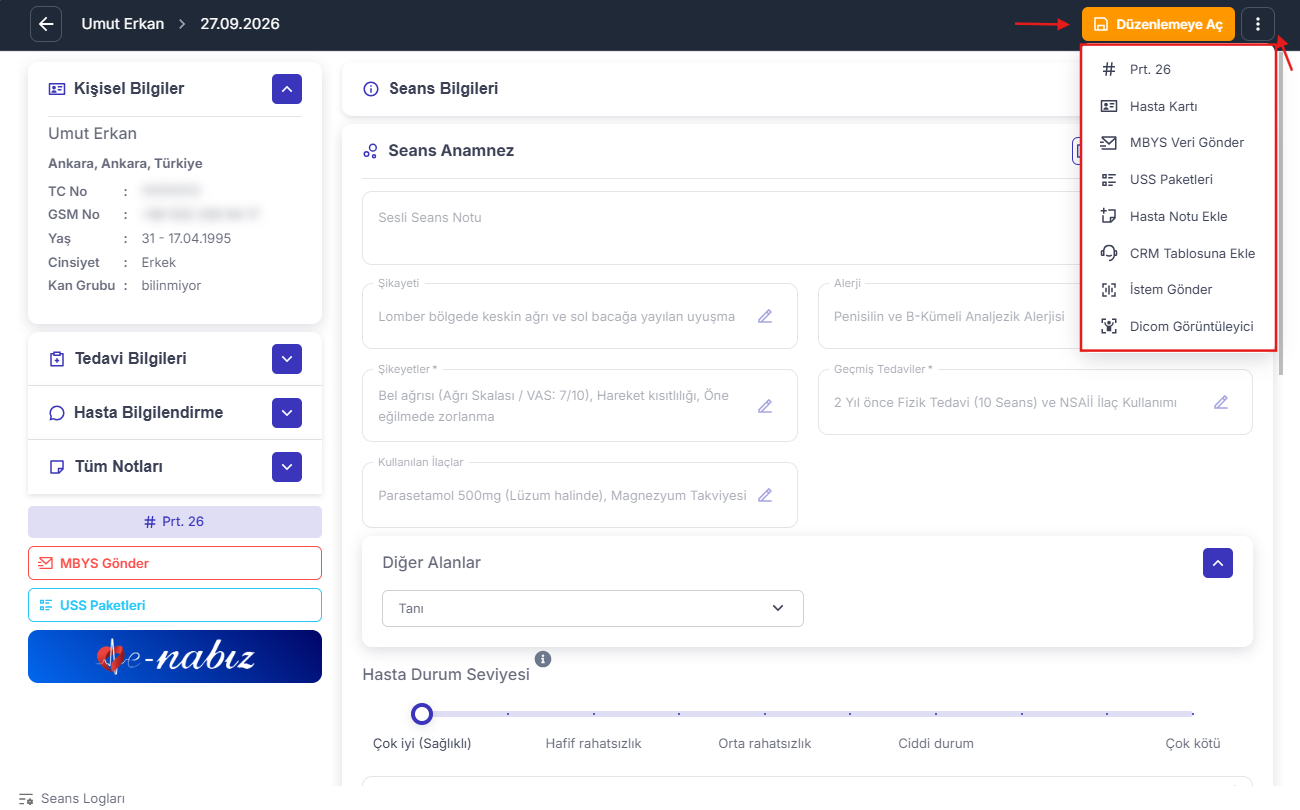Open USS Paketleri from the dropdown menu
The height and width of the screenshot is (810, 1300).
point(1178,180)
